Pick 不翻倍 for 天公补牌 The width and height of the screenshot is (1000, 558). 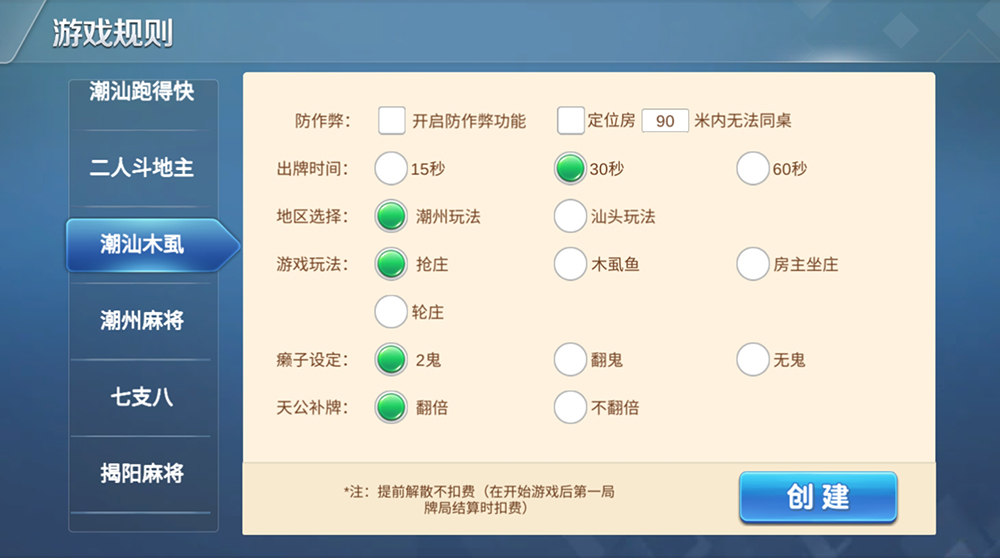pos(570,407)
